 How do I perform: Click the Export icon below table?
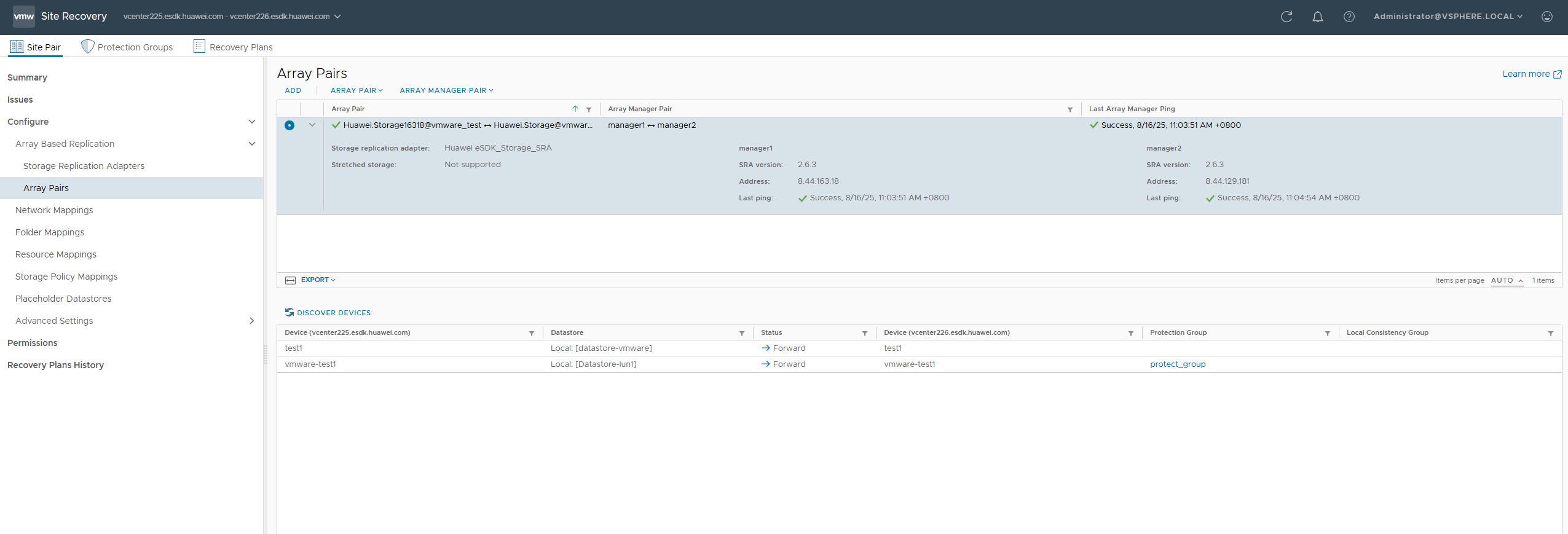291,280
